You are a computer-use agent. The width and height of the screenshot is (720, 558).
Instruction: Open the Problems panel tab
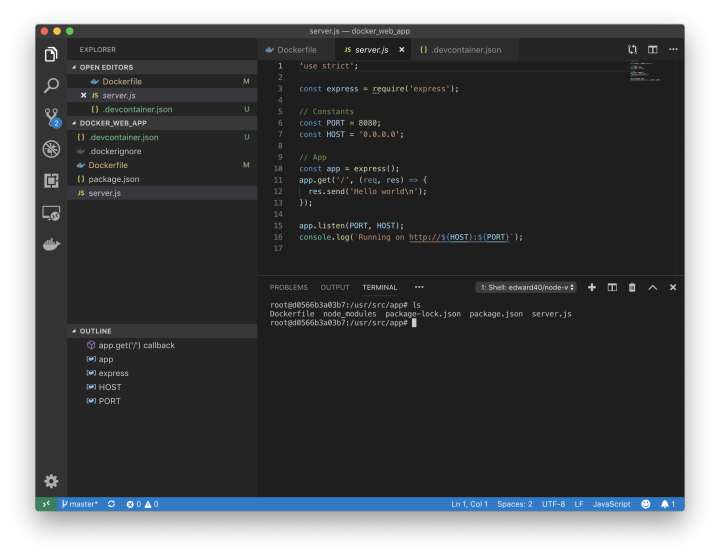[288, 287]
